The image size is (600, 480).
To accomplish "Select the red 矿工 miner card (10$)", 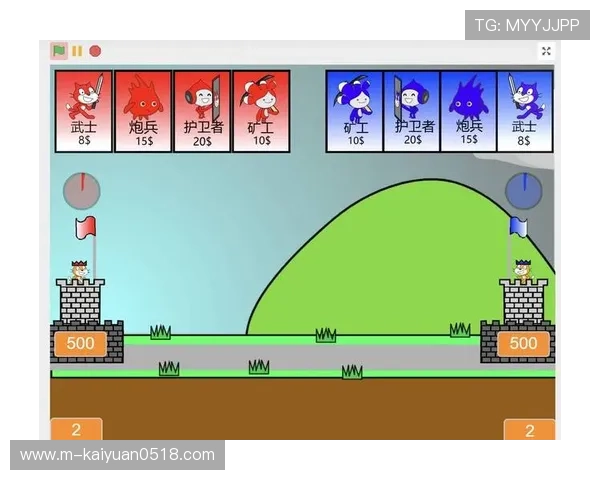I will pyautogui.click(x=261, y=110).
